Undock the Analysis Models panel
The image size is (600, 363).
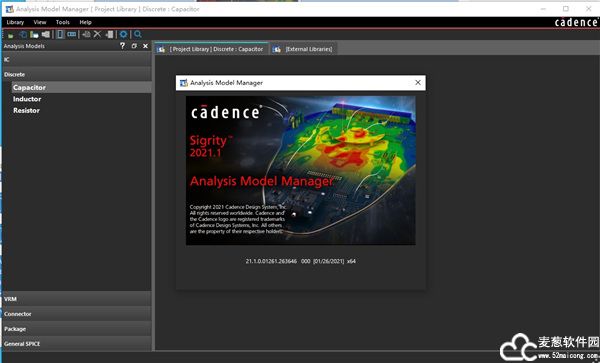pos(134,46)
